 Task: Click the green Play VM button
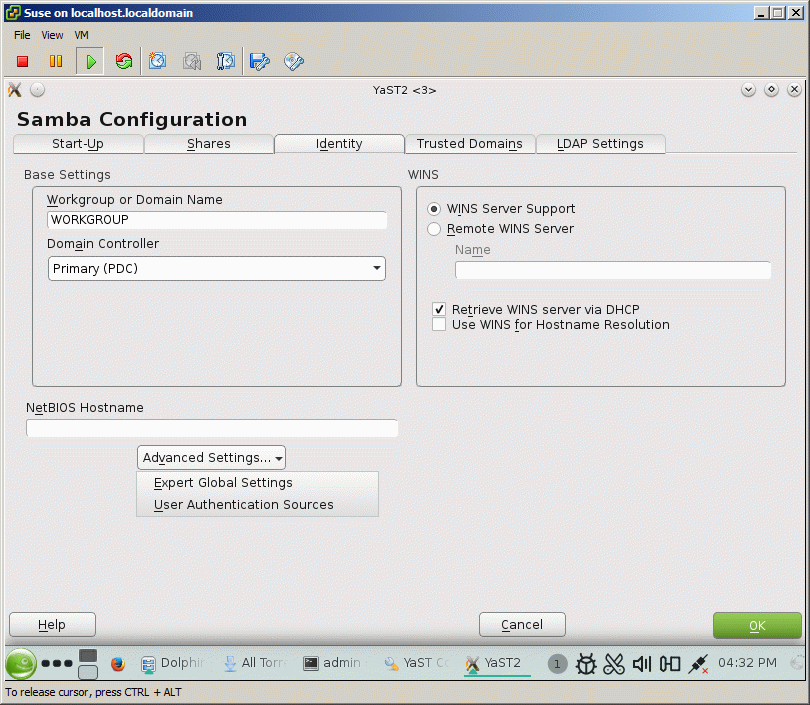[90, 61]
